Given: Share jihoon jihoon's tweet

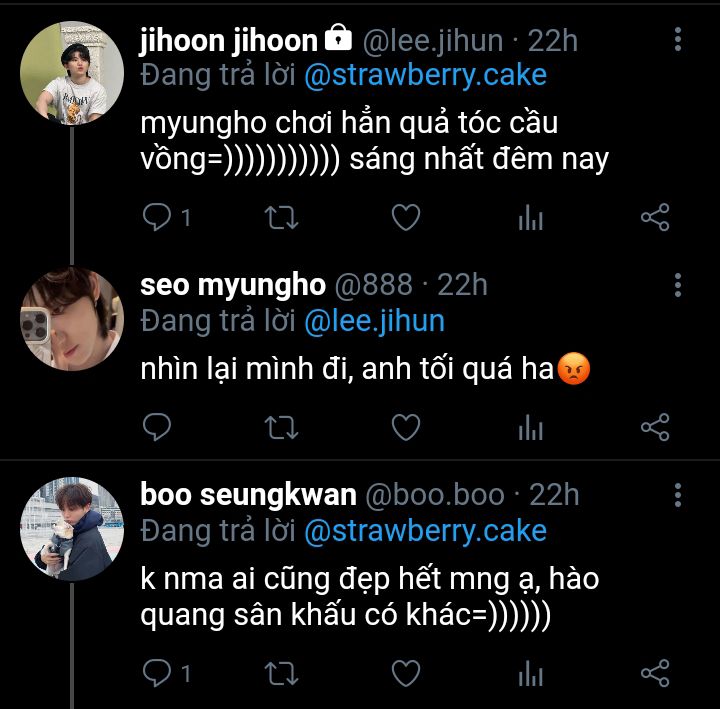Looking at the screenshot, I should click(x=654, y=217).
